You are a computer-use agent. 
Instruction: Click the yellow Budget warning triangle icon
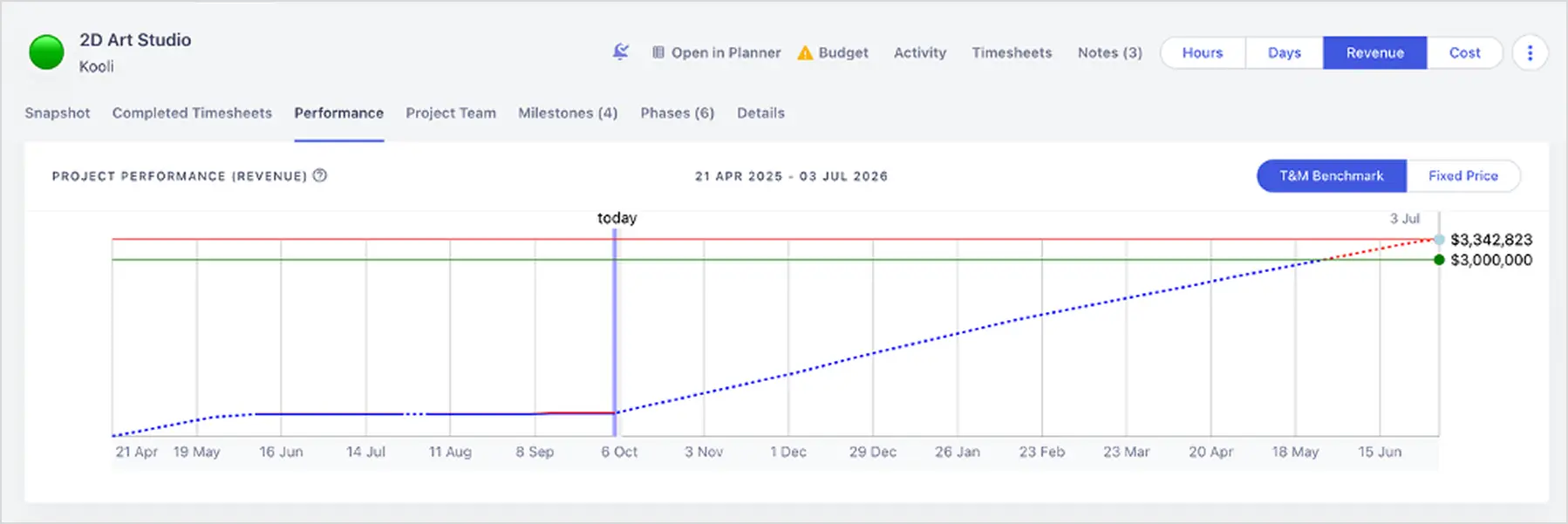(806, 52)
